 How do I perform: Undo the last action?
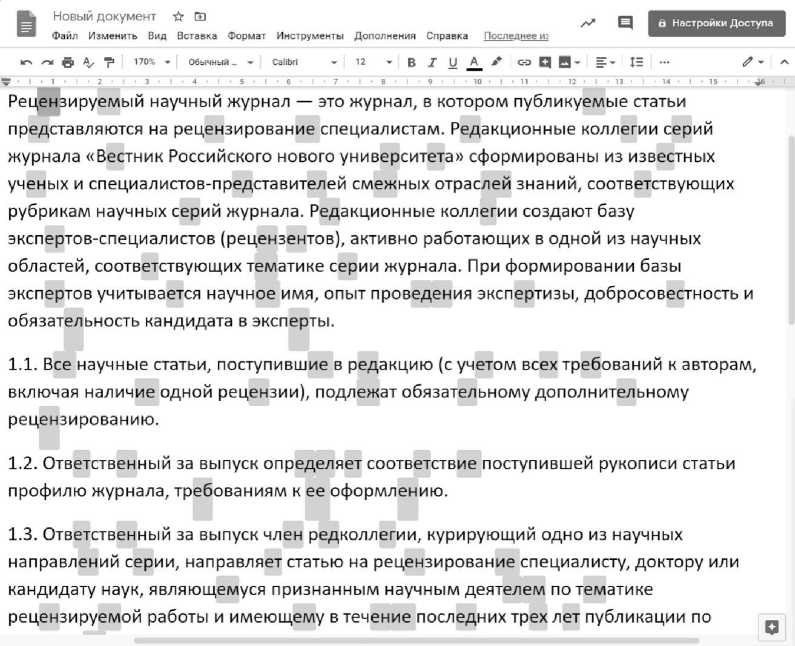tap(26, 62)
